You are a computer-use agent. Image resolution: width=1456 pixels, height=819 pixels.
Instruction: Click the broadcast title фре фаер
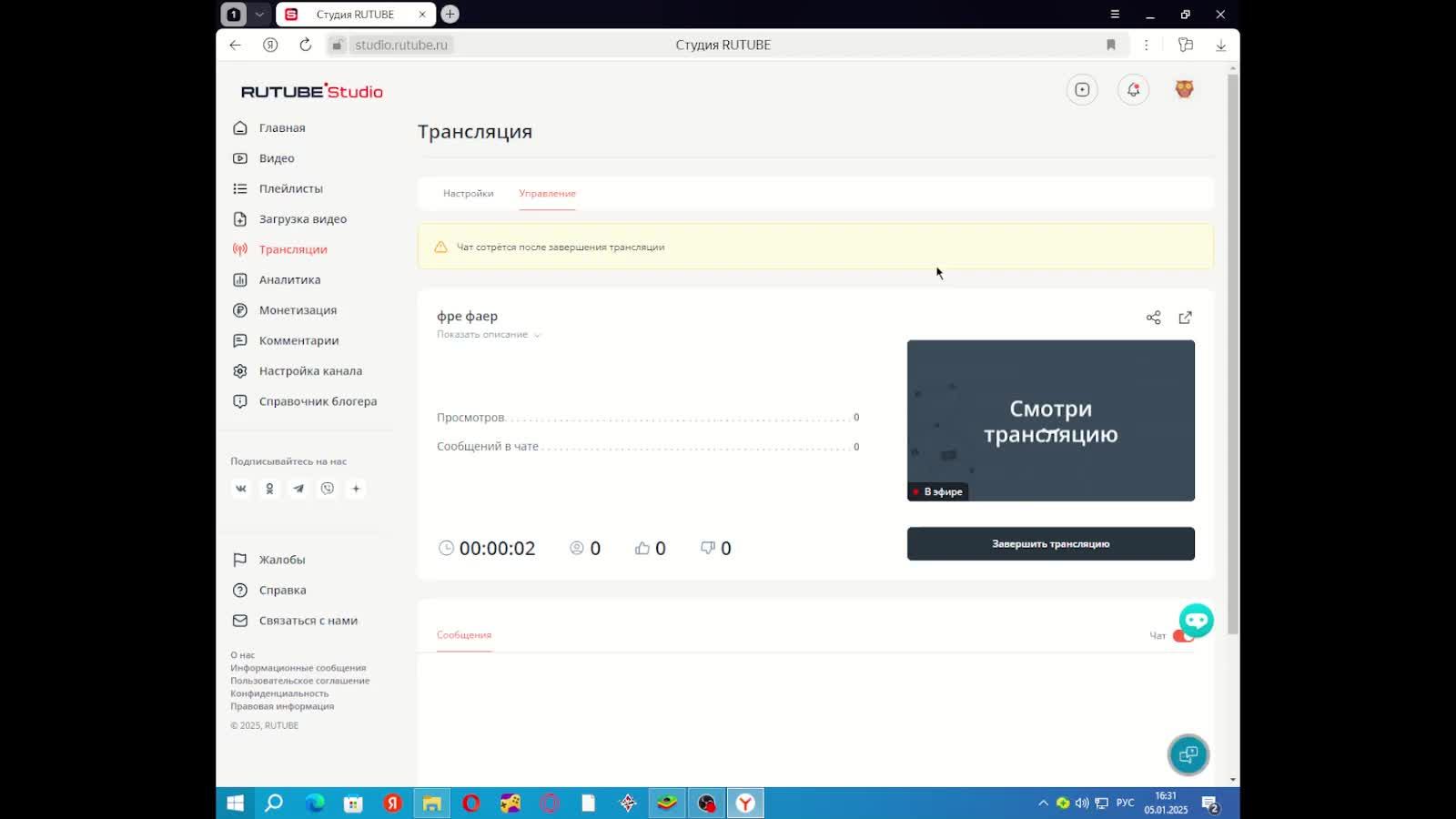pos(467,317)
